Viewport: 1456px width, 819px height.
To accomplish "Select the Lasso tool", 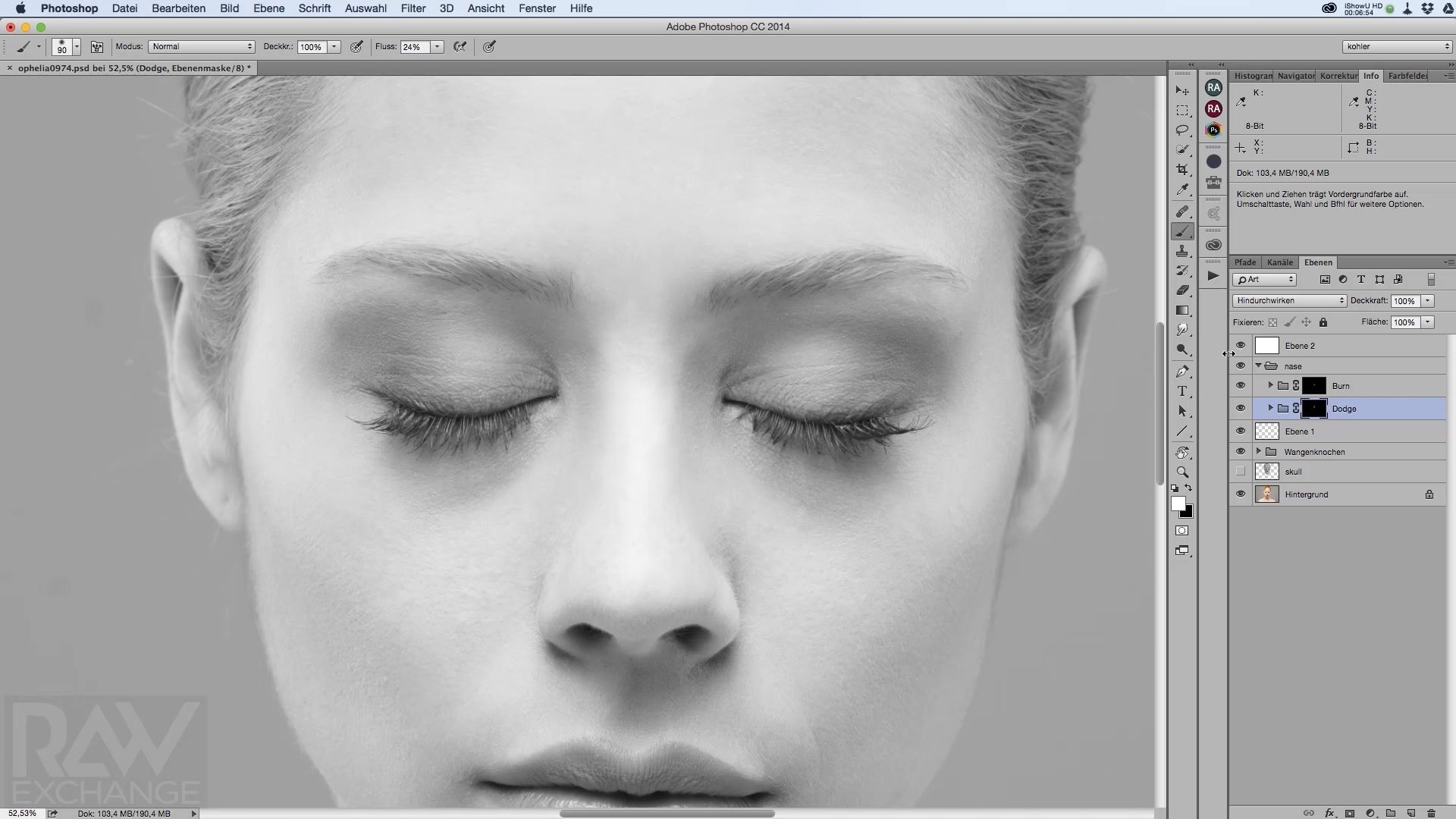I will click(x=1181, y=130).
